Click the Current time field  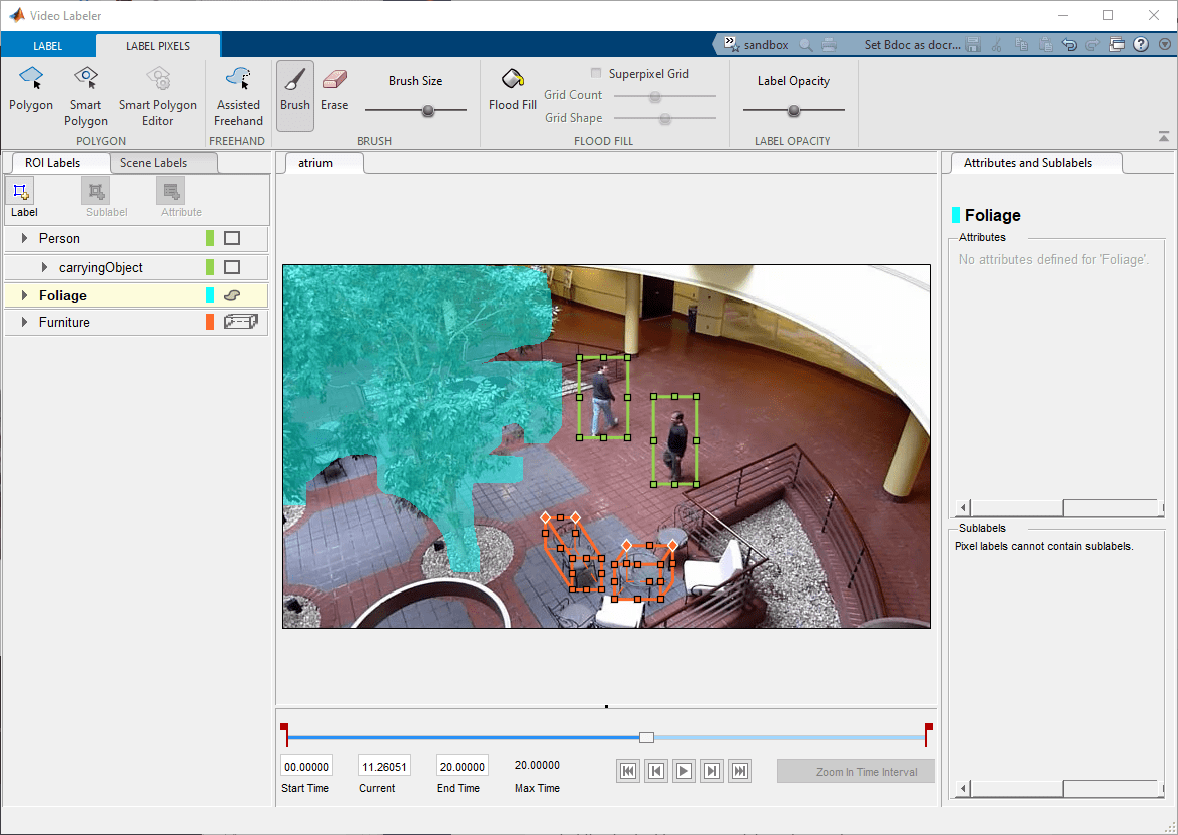click(x=384, y=767)
